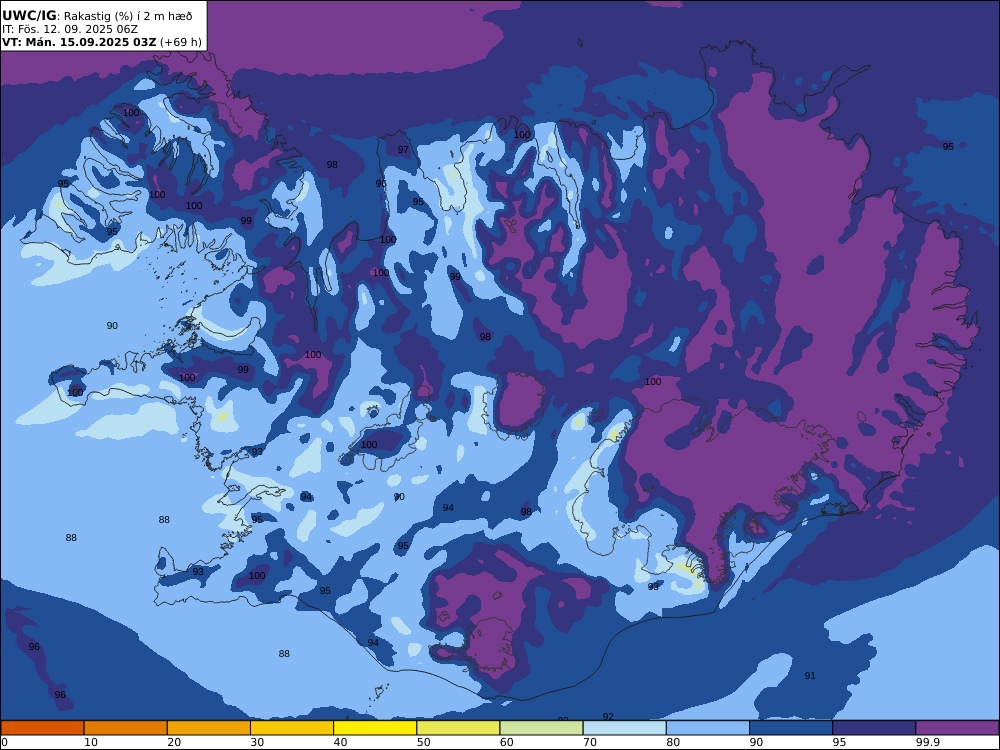Image resolution: width=1000 pixels, height=750 pixels.
Task: Click the golden 30–40 legend swatch
Action: pyautogui.click(x=292, y=728)
